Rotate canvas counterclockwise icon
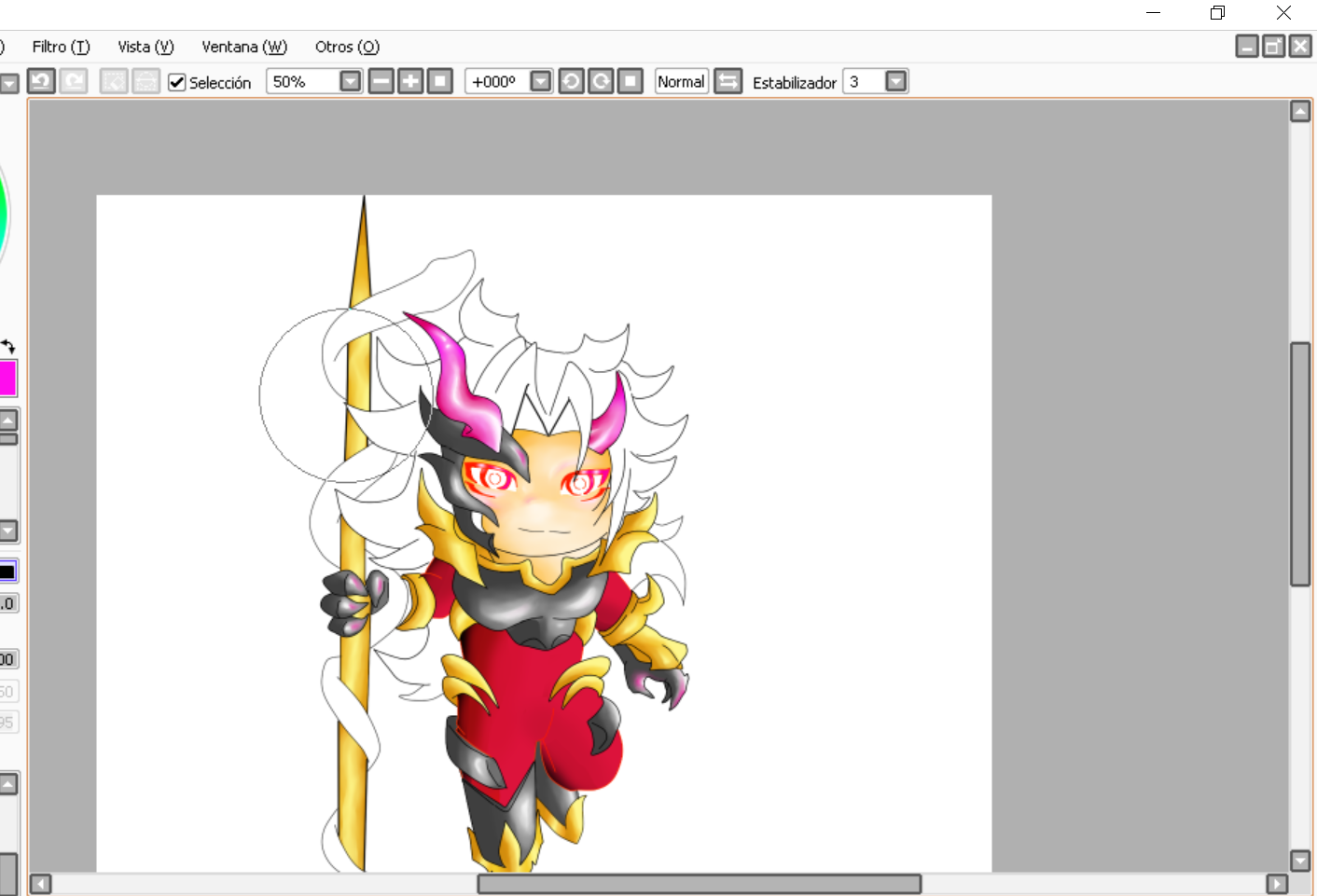The height and width of the screenshot is (896, 1317). pyautogui.click(x=572, y=81)
